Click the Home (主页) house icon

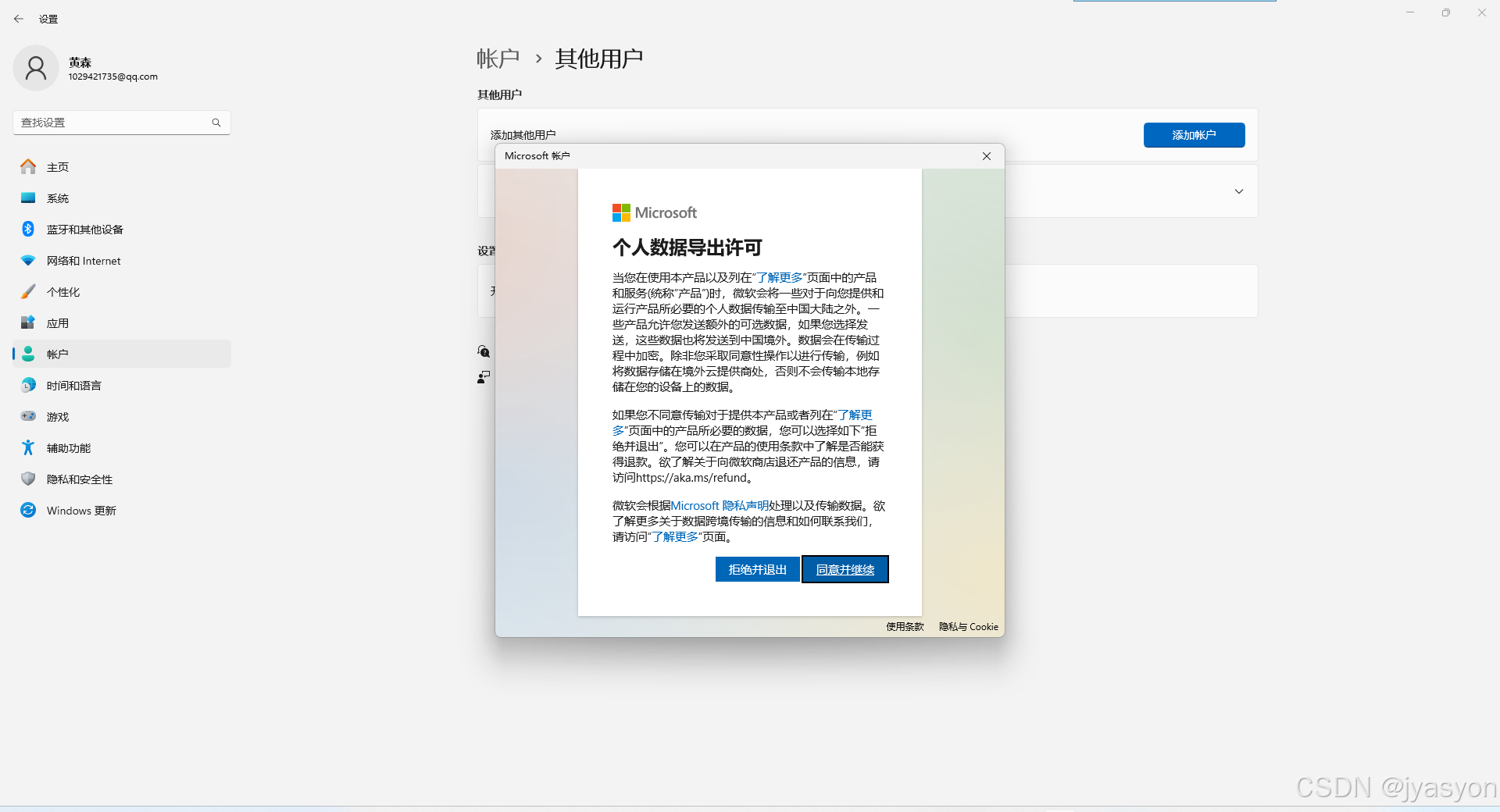[x=28, y=166]
